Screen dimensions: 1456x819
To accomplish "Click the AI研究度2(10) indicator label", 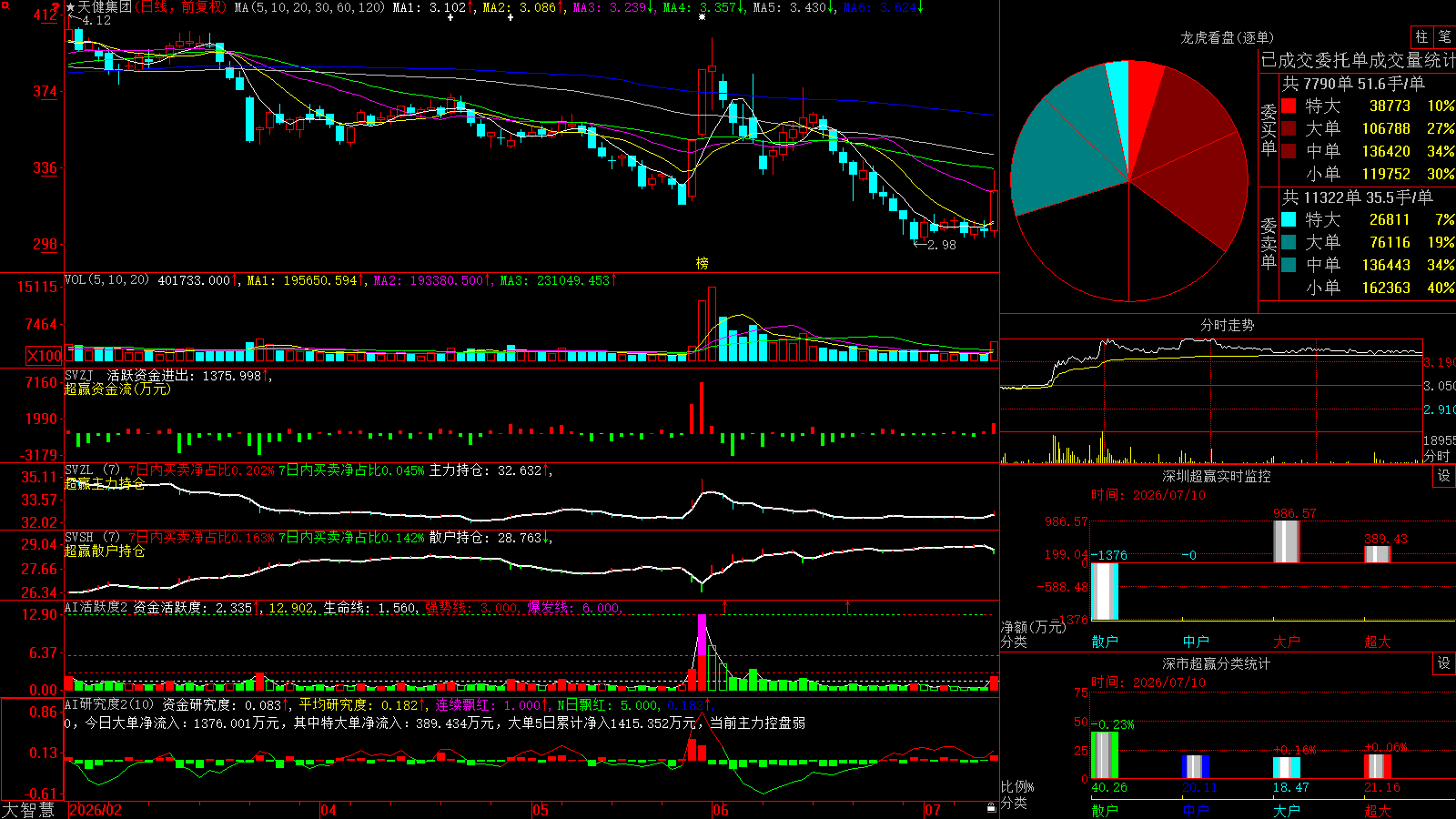I will click(x=110, y=704).
